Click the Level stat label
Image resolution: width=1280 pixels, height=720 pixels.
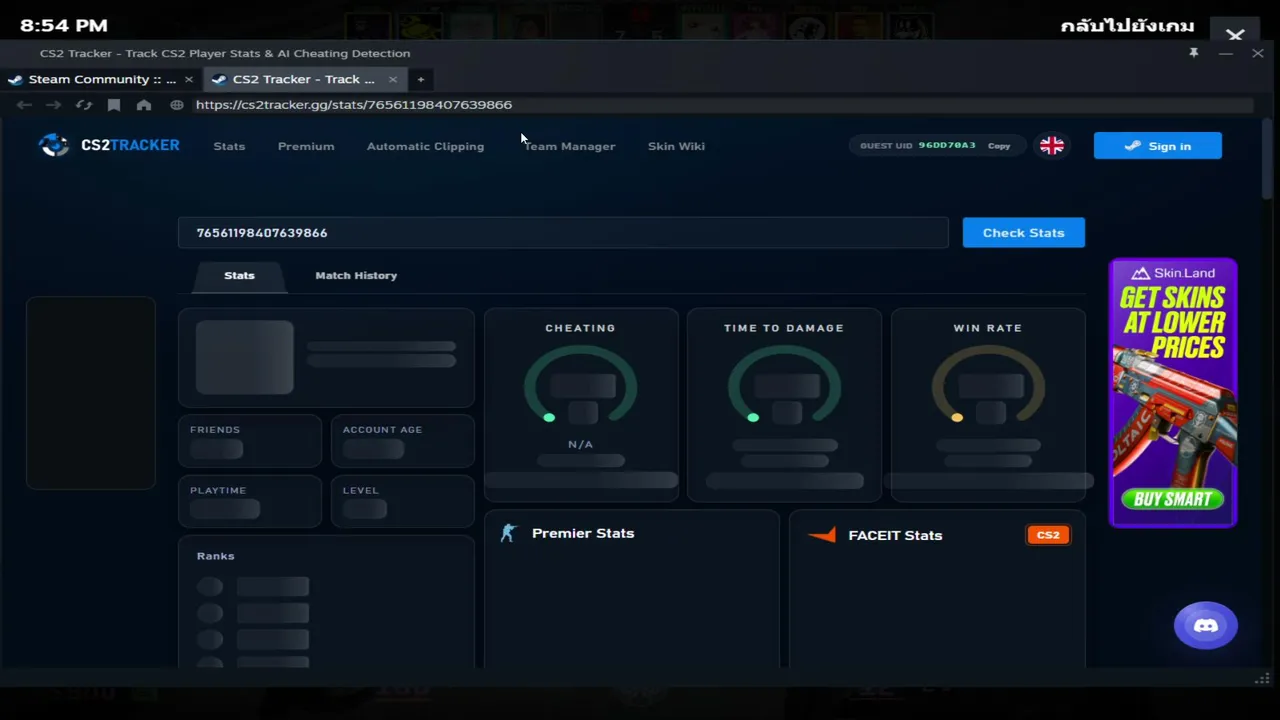click(361, 491)
